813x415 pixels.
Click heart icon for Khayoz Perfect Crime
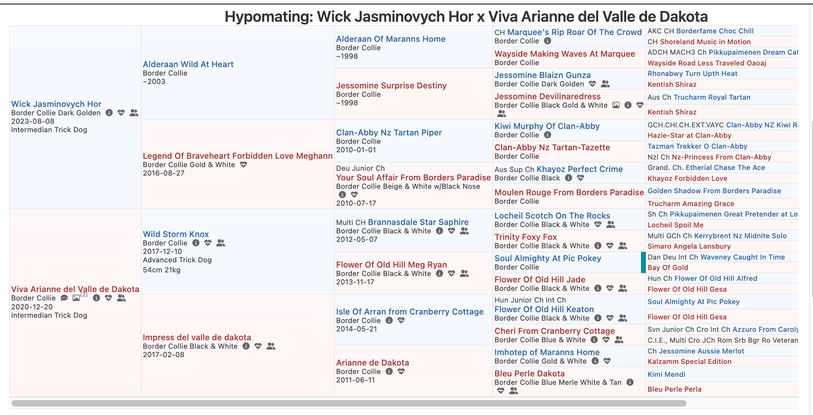pyautogui.click(x=581, y=178)
